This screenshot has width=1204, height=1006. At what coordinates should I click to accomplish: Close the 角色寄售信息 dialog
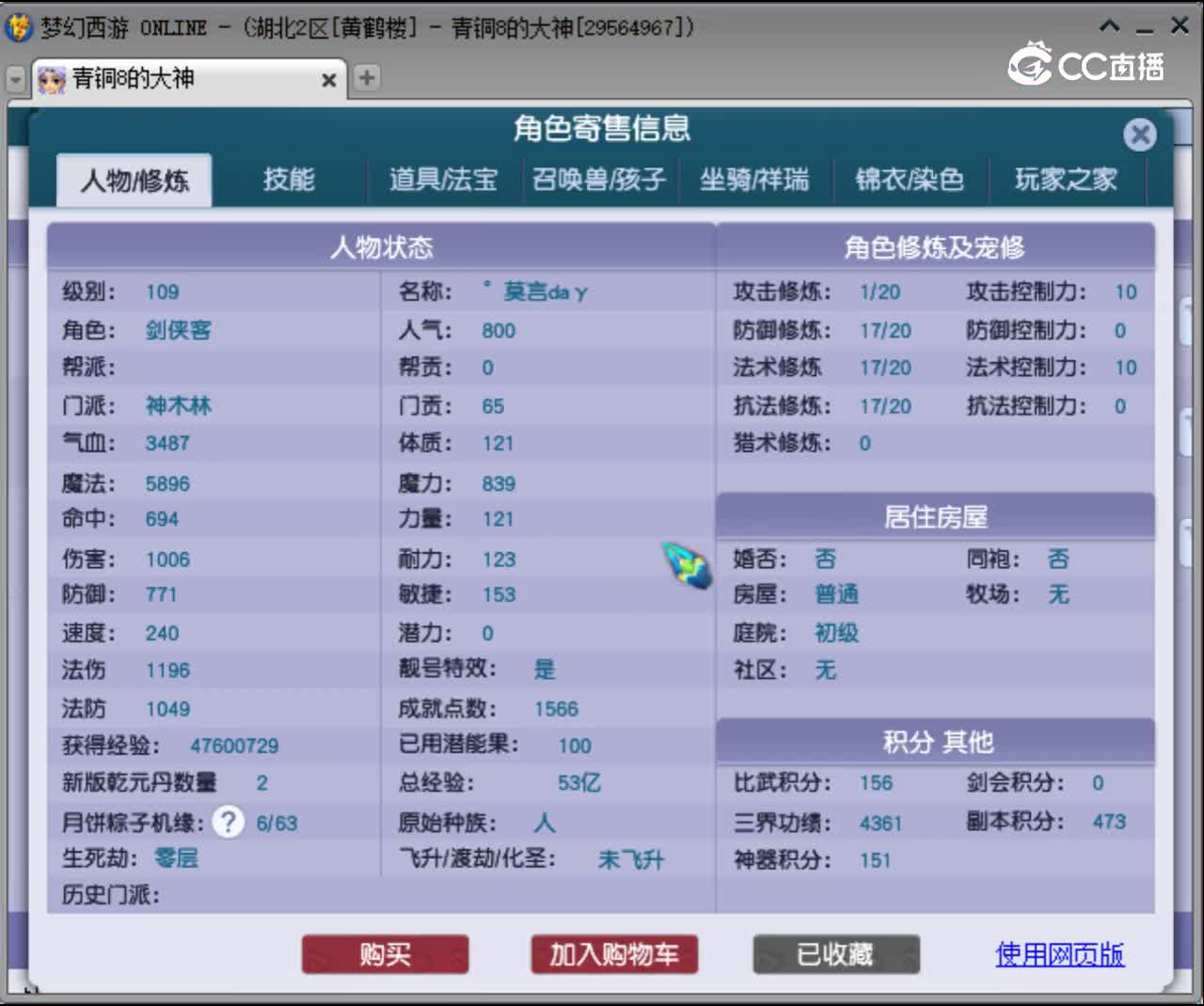[x=1140, y=135]
